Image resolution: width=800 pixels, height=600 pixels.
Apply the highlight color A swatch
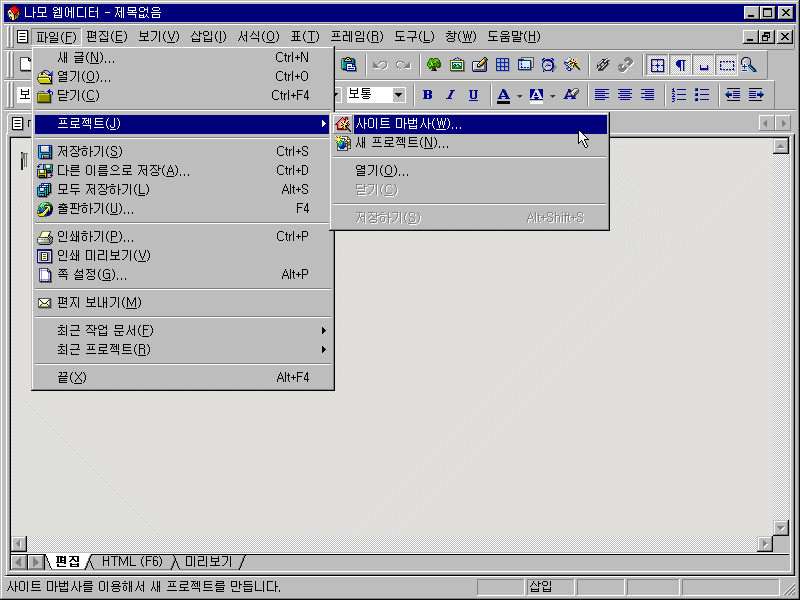[x=536, y=95]
